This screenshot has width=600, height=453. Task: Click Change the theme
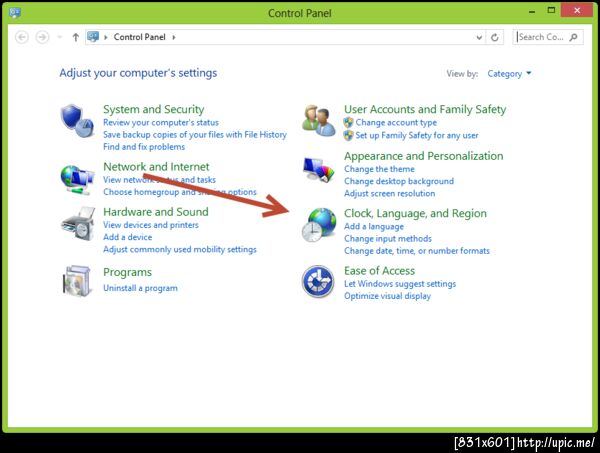[x=379, y=169]
